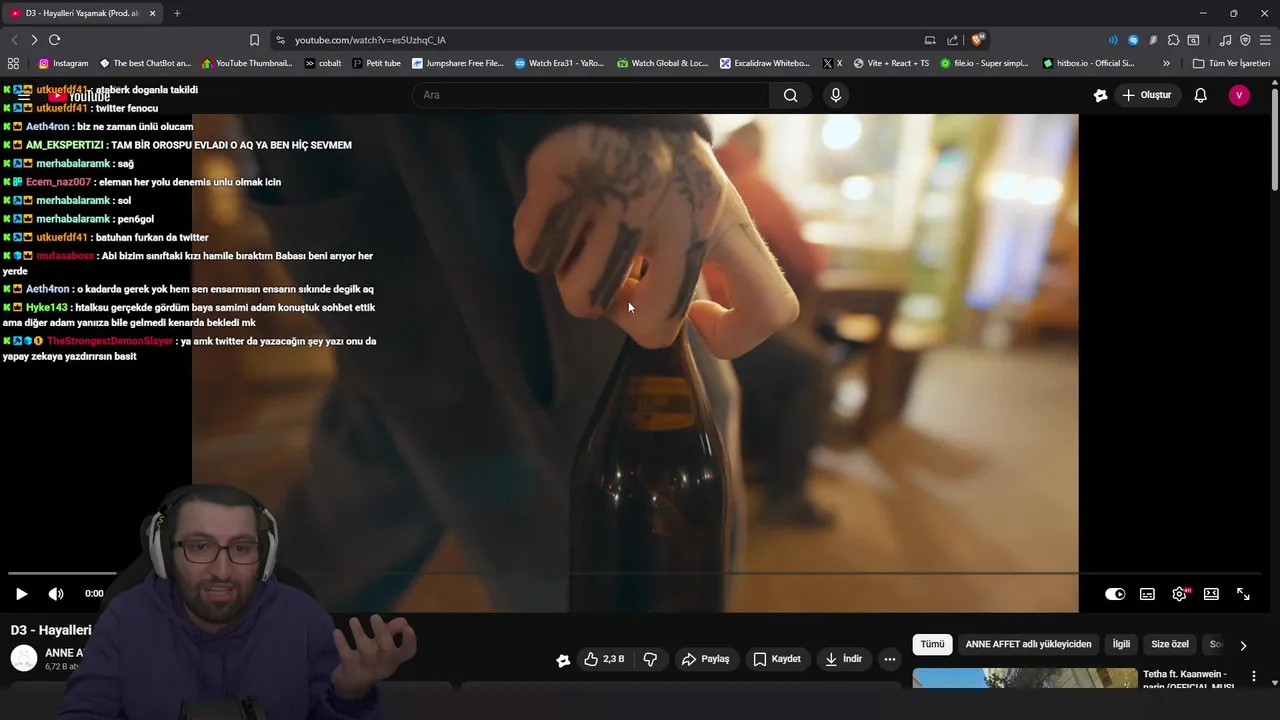1280x720 pixels.
Task: Select the Tümü filter chip
Action: click(x=932, y=645)
